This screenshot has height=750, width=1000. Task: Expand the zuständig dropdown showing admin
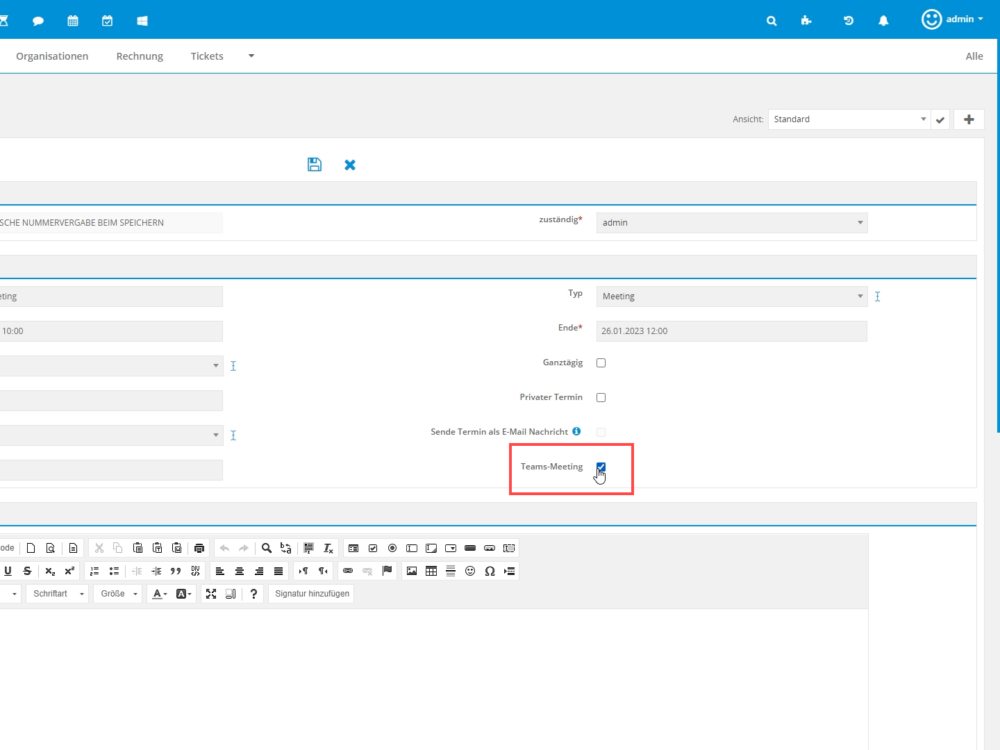[x=731, y=222]
